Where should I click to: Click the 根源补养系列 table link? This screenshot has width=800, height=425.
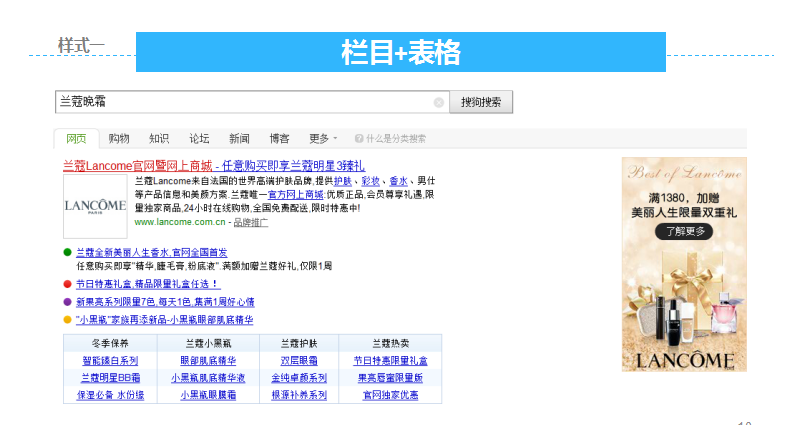pyautogui.click(x=299, y=395)
